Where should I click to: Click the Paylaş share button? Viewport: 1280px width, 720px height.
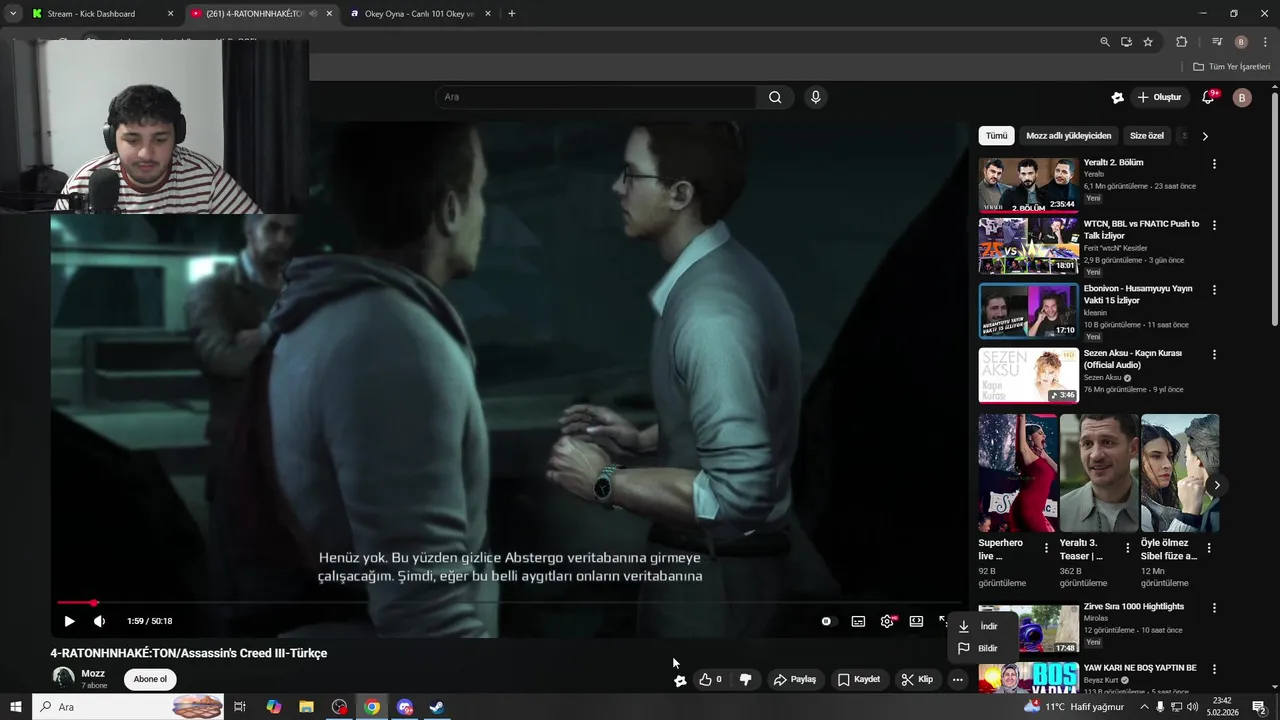pos(794,679)
